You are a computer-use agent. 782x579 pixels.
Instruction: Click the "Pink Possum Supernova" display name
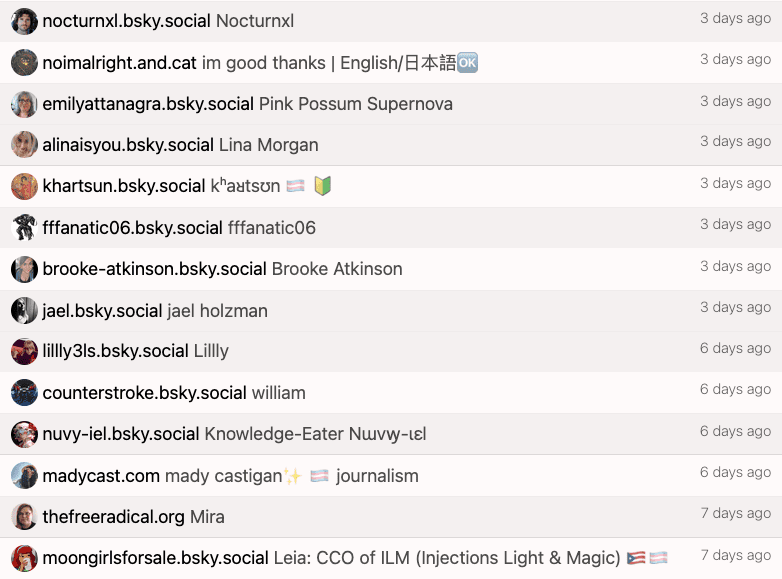(355, 104)
